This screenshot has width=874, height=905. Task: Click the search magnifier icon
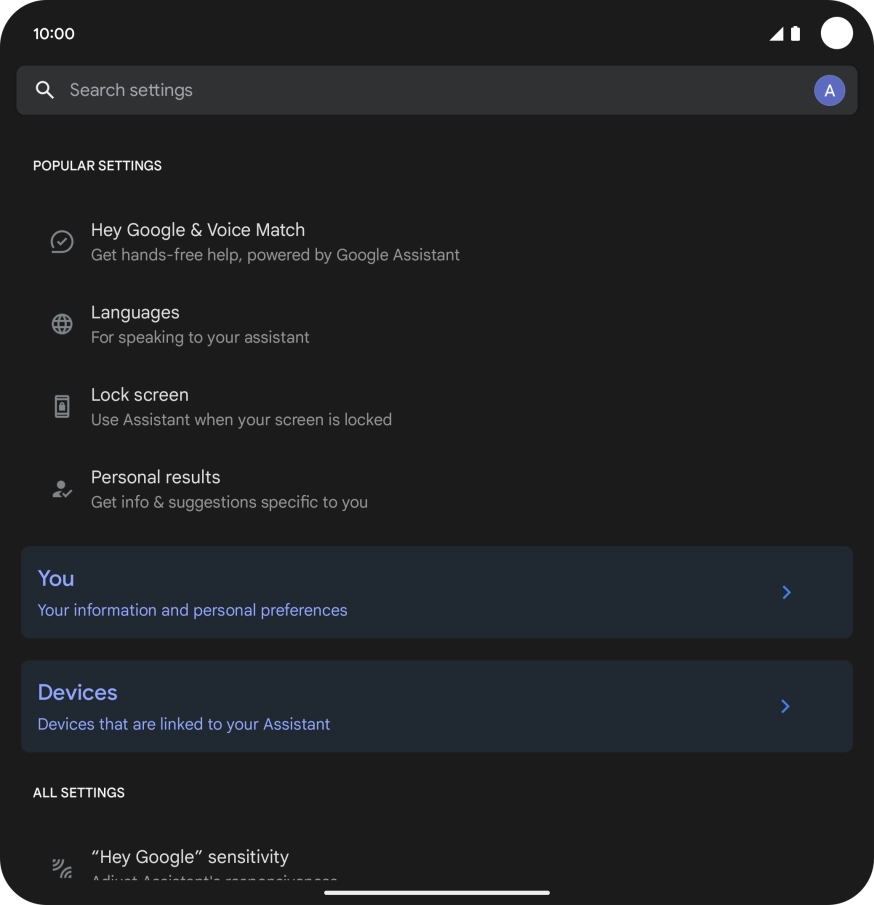coord(44,90)
